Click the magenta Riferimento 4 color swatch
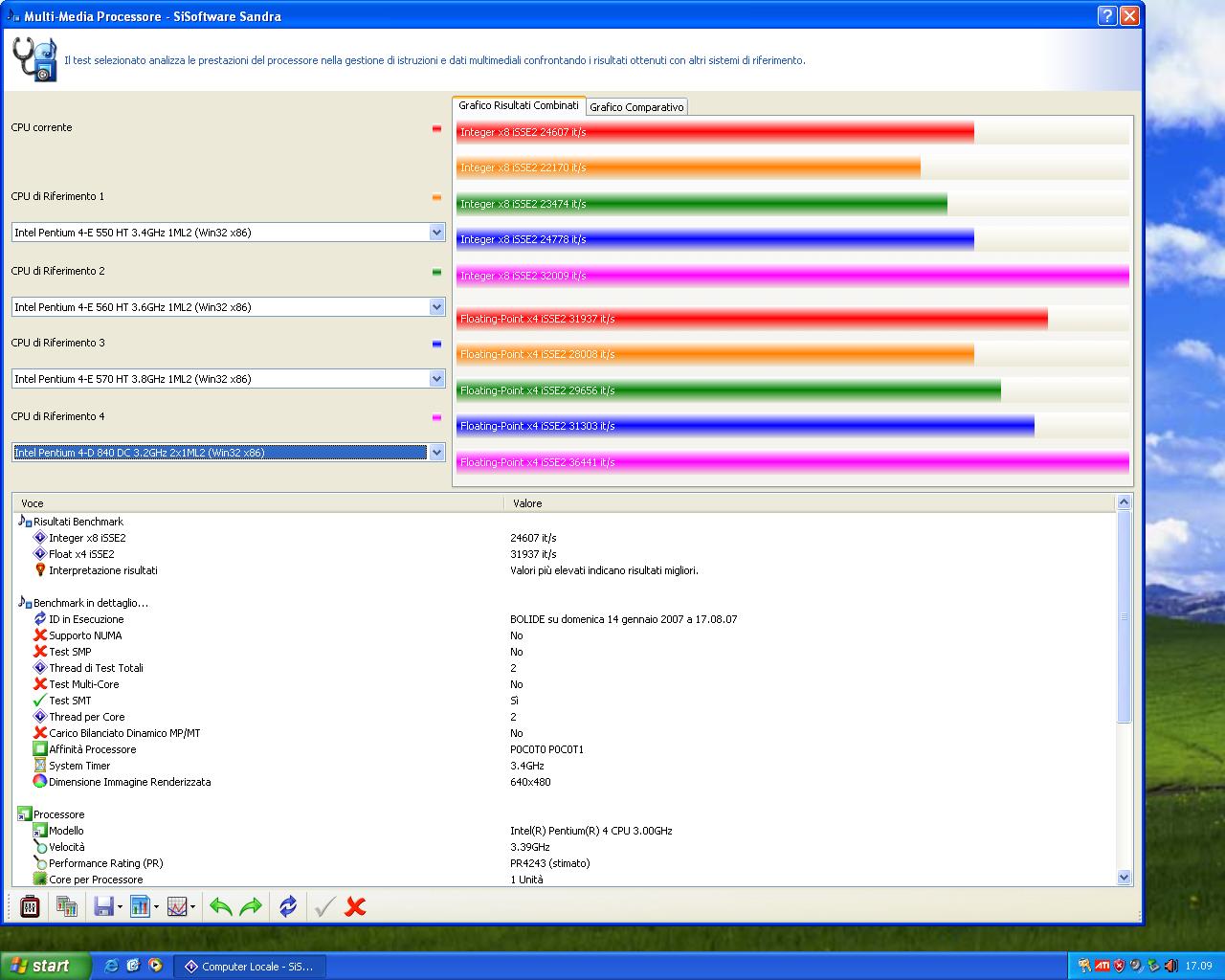This screenshot has height=980, width=1225. click(437, 417)
